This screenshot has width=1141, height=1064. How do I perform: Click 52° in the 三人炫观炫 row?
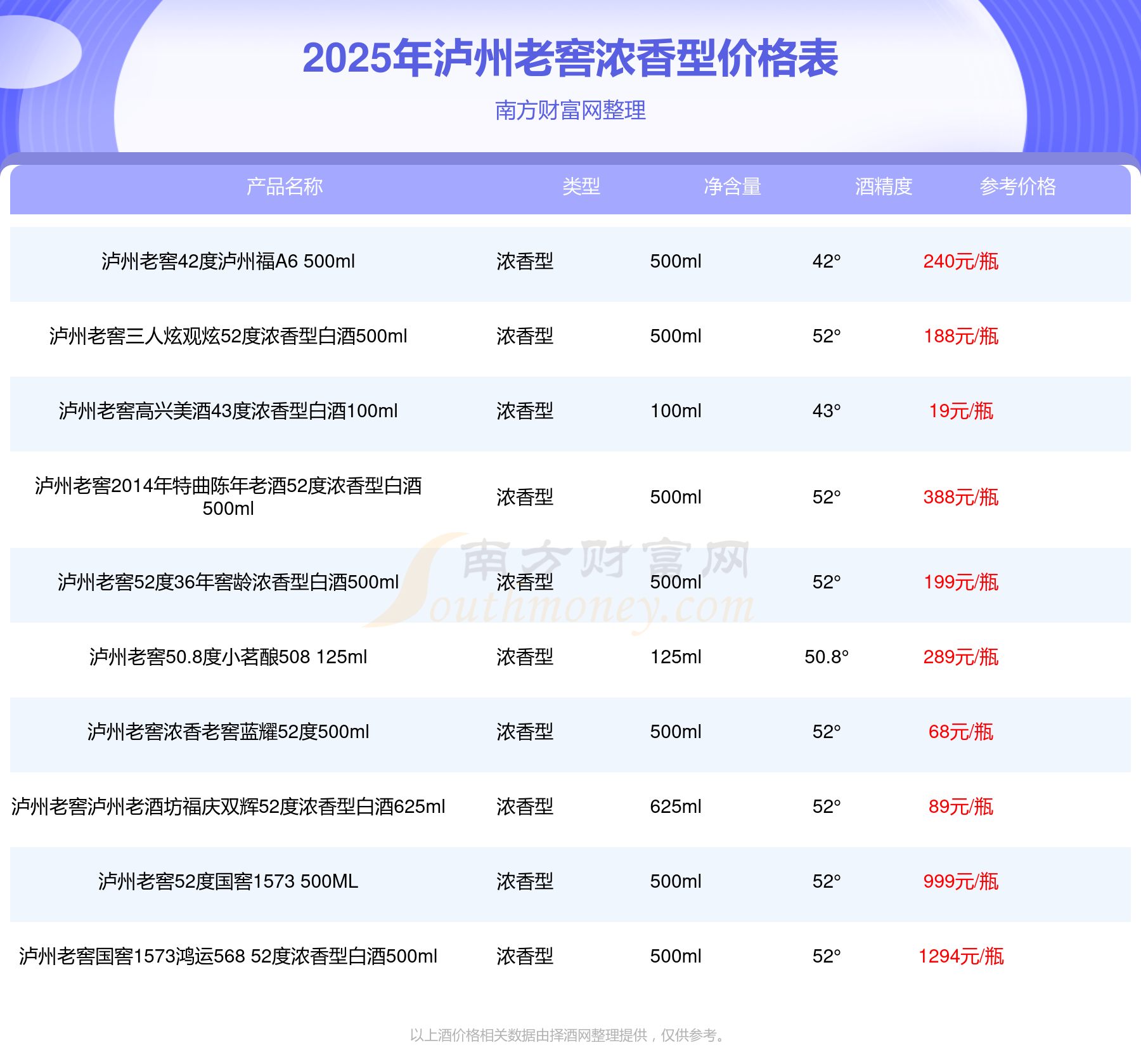click(827, 336)
